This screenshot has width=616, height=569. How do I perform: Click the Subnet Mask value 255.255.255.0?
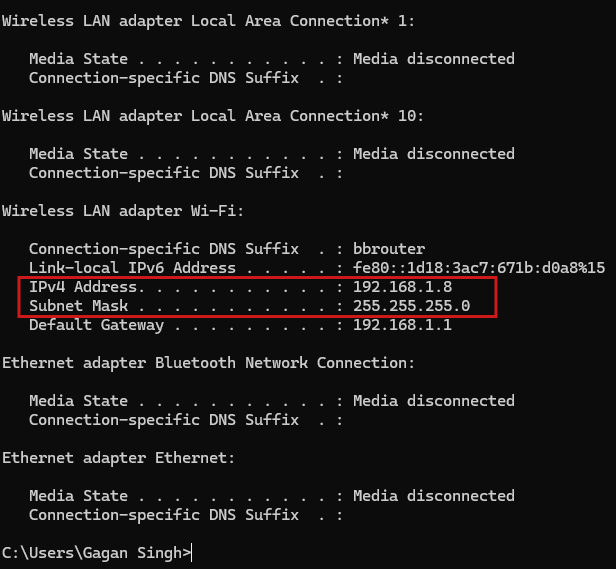(411, 306)
